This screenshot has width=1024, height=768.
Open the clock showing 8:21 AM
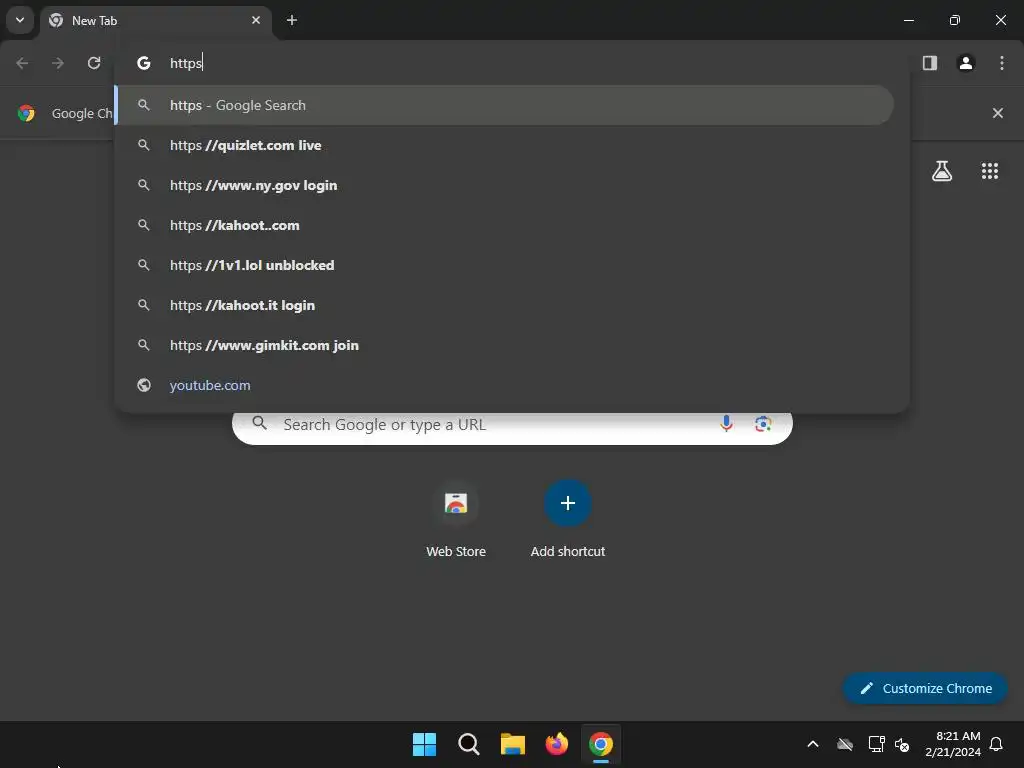pyautogui.click(x=953, y=744)
